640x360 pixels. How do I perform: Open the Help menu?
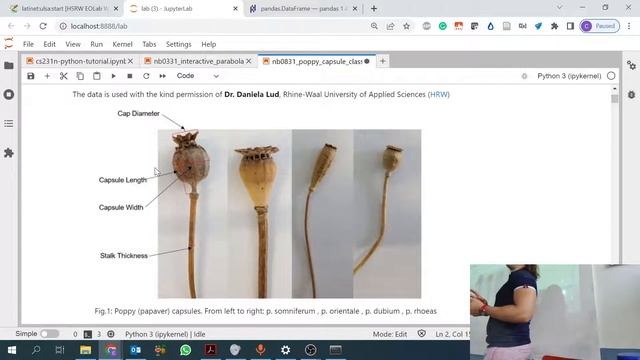tap(209, 44)
